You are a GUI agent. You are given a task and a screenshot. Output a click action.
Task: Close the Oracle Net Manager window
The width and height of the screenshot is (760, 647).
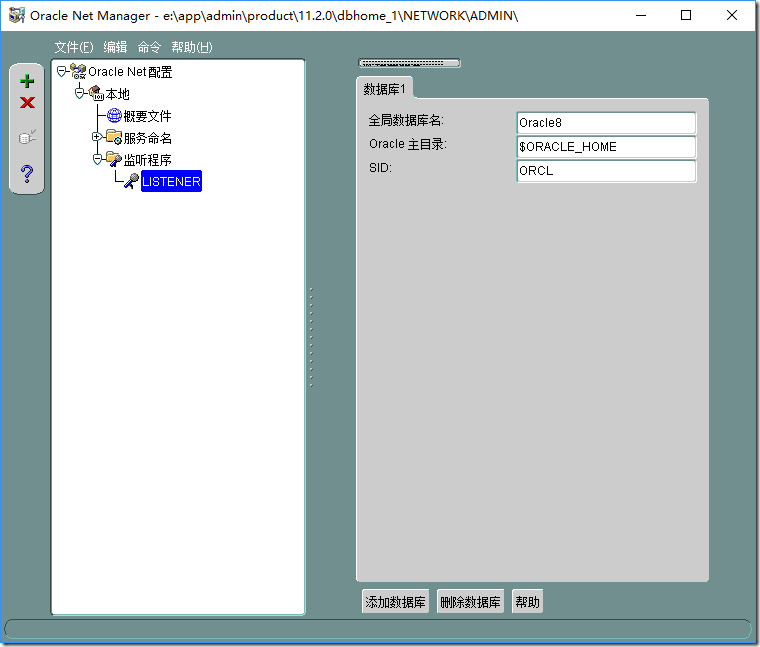(x=732, y=16)
